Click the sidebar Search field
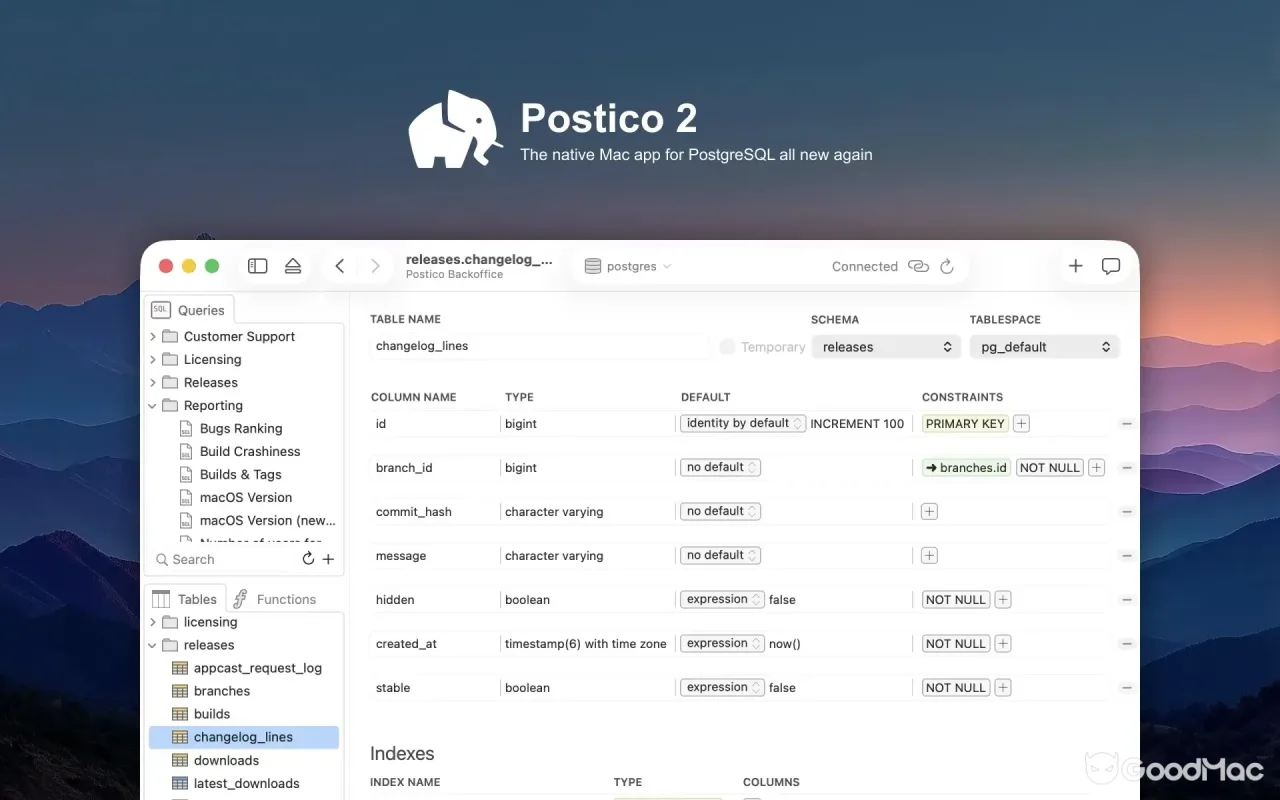Viewport: 1280px width, 800px height. click(x=223, y=559)
